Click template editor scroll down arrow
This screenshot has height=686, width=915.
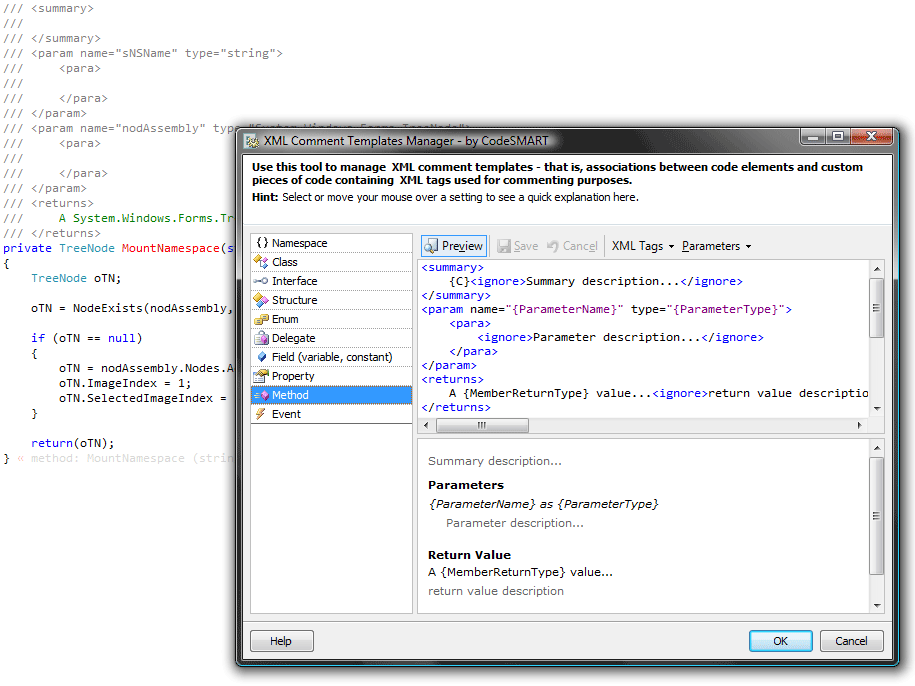(876, 408)
